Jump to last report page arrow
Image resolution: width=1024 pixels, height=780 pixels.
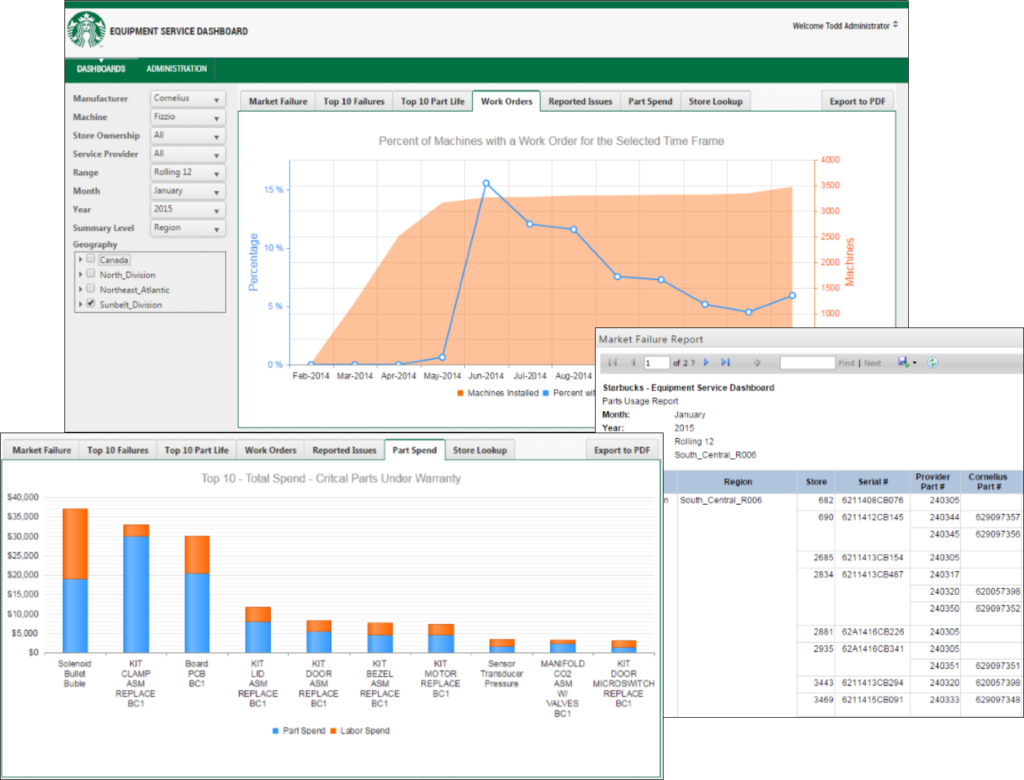coord(725,363)
